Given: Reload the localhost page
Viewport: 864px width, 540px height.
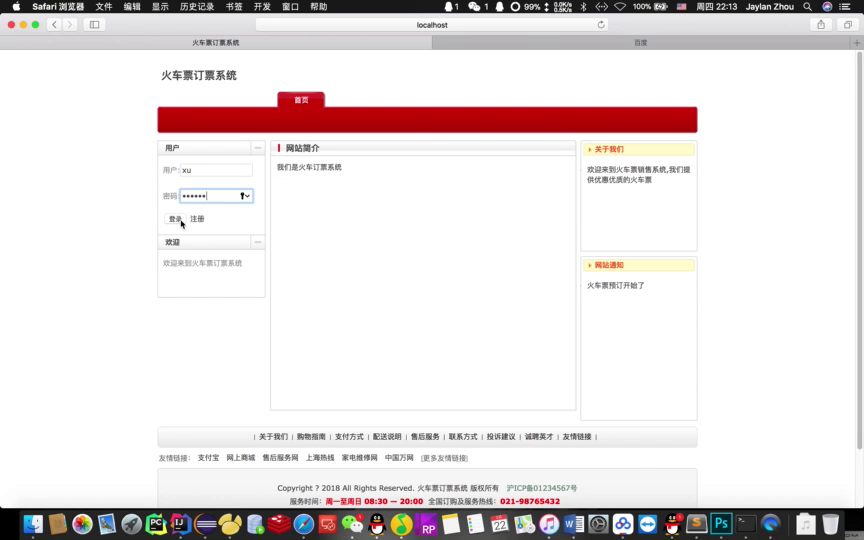Looking at the screenshot, I should point(601,24).
